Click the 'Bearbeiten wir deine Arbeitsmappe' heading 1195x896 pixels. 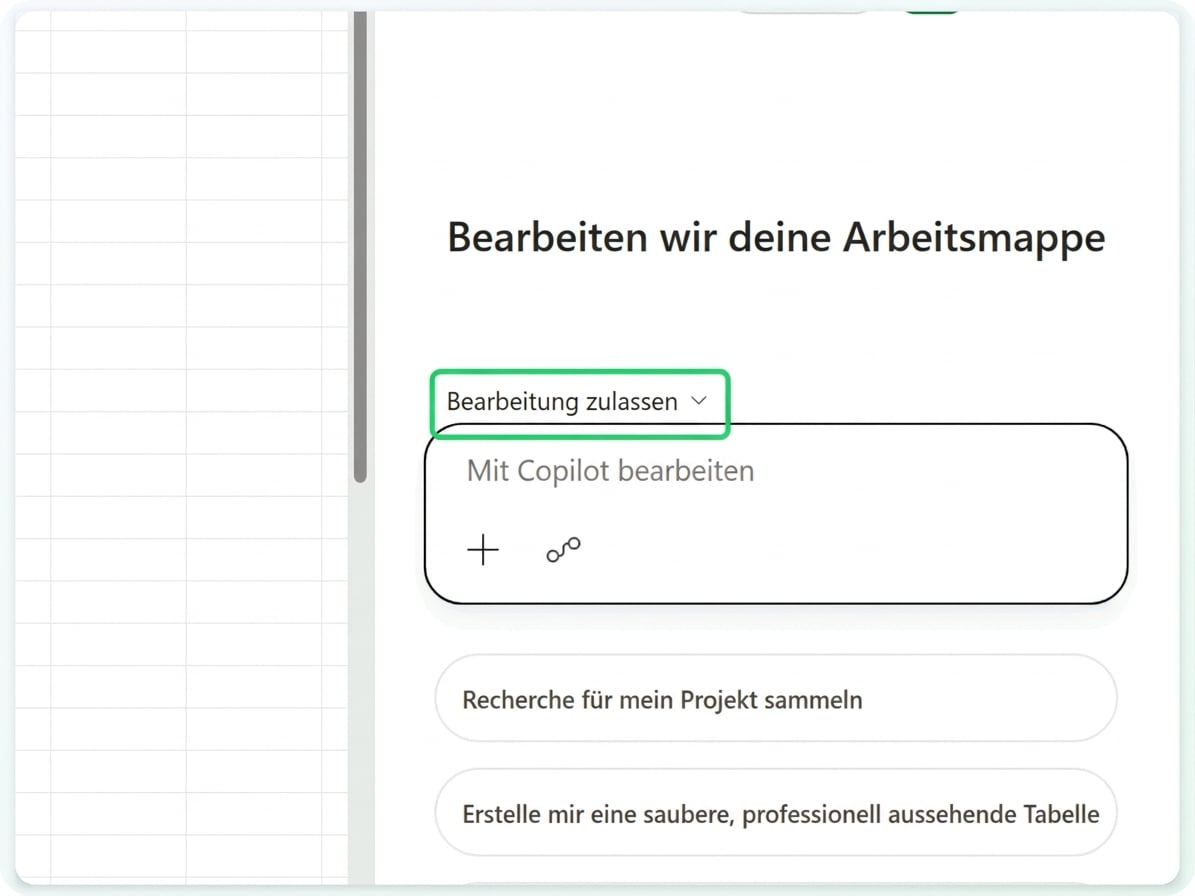click(776, 237)
